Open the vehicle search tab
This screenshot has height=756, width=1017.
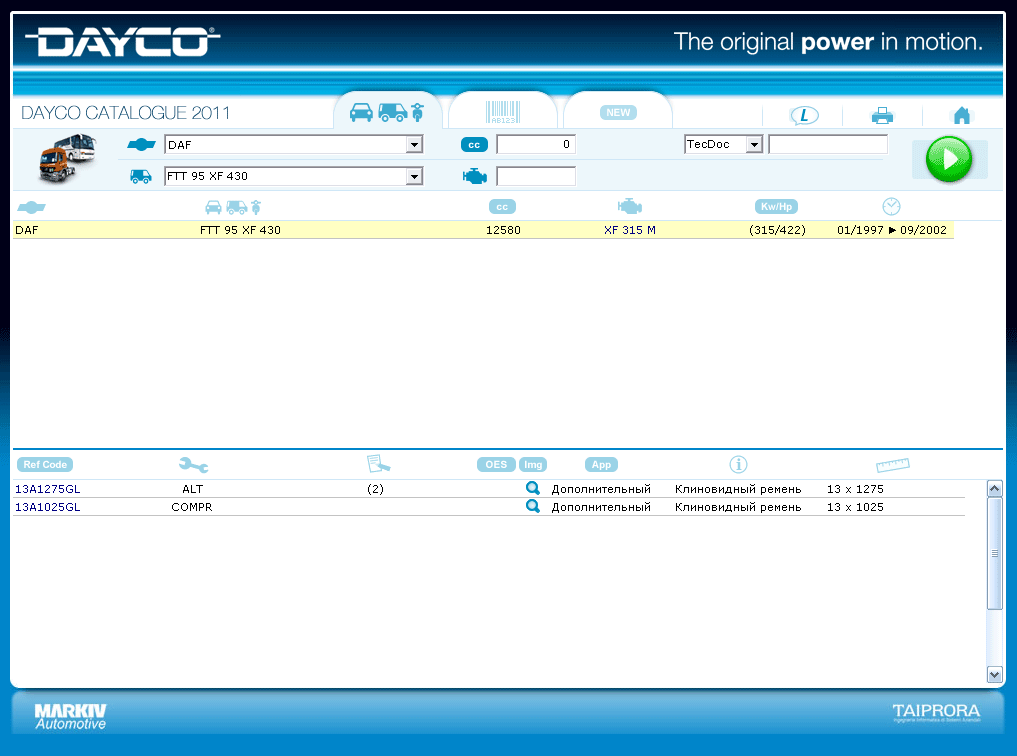387,112
